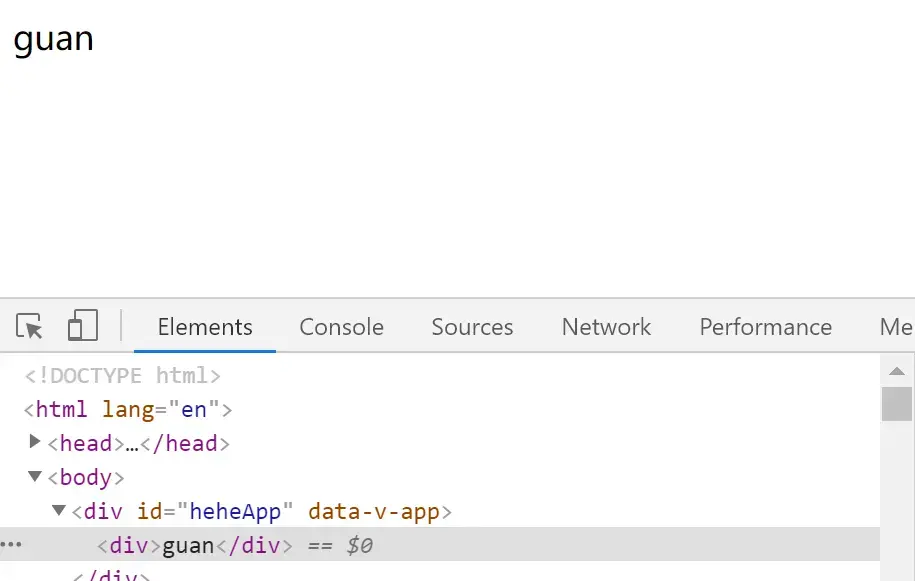Click the guan text on the page
The image size is (915, 581).
point(54,40)
